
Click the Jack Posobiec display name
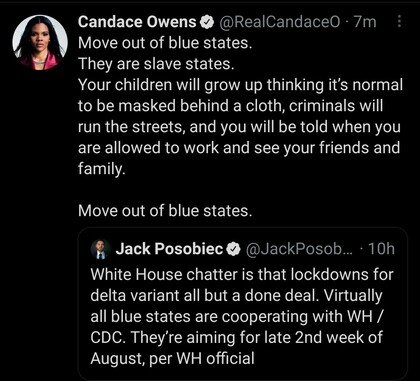click(x=169, y=249)
